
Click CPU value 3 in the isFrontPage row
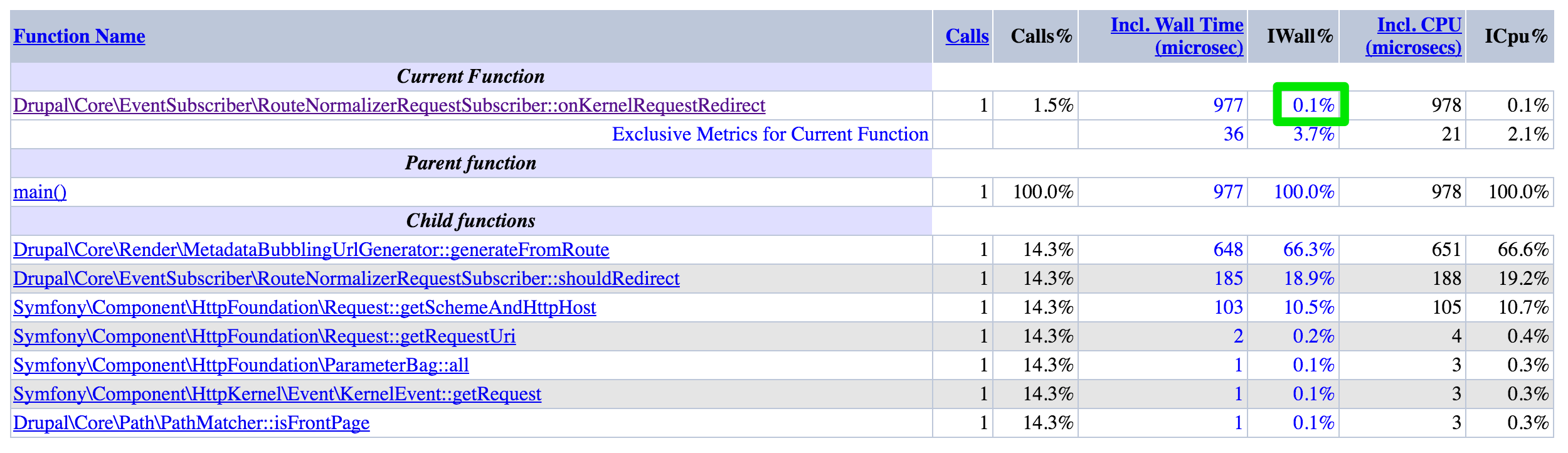[1456, 423]
